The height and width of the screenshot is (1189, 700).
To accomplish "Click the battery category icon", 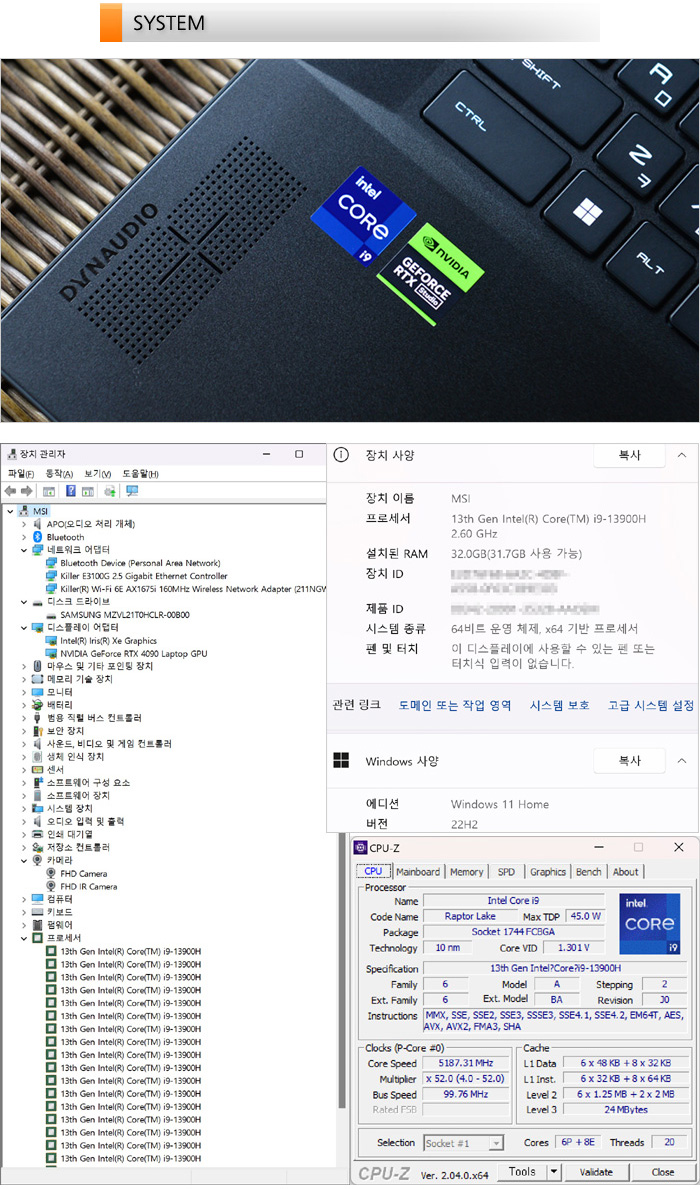I will (39, 705).
